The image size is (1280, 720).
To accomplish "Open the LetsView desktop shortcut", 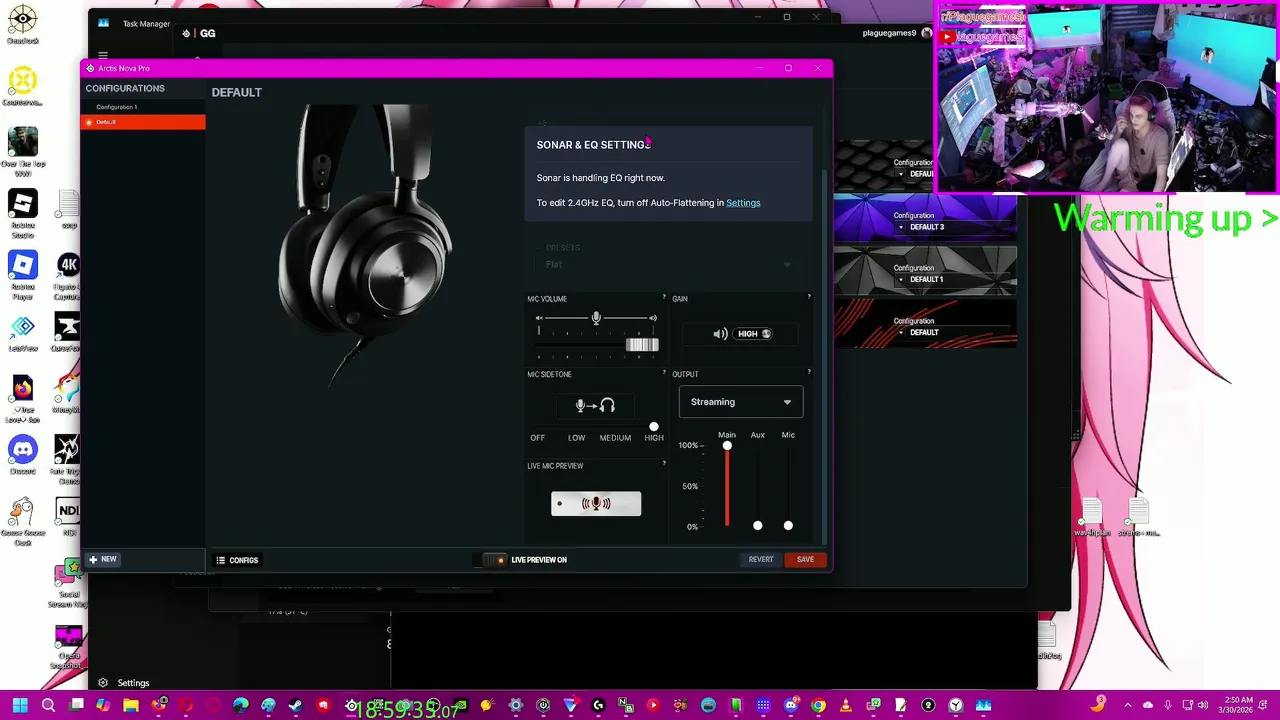I will [22, 333].
